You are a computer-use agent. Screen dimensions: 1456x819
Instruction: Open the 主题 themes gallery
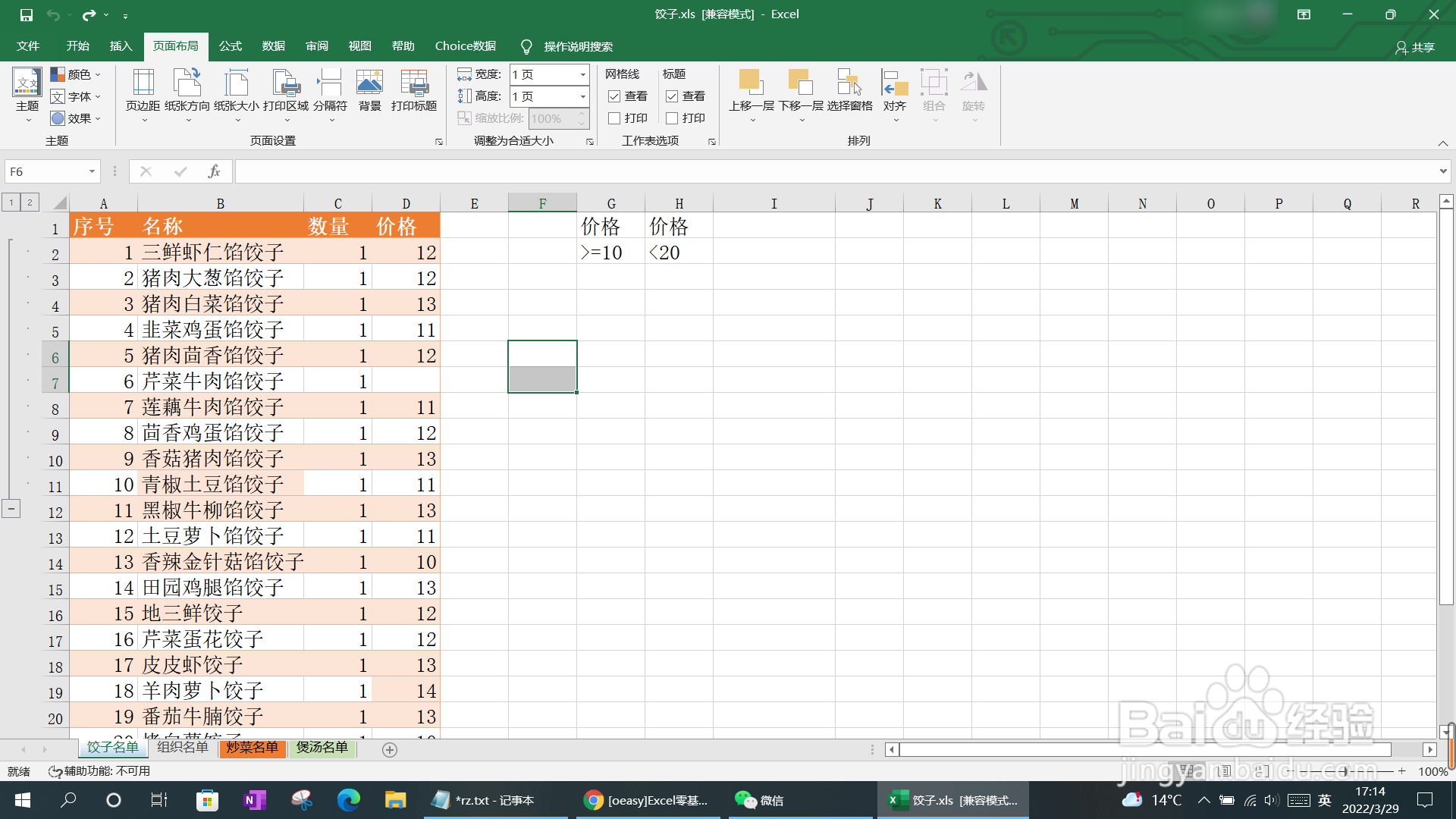pos(27,95)
